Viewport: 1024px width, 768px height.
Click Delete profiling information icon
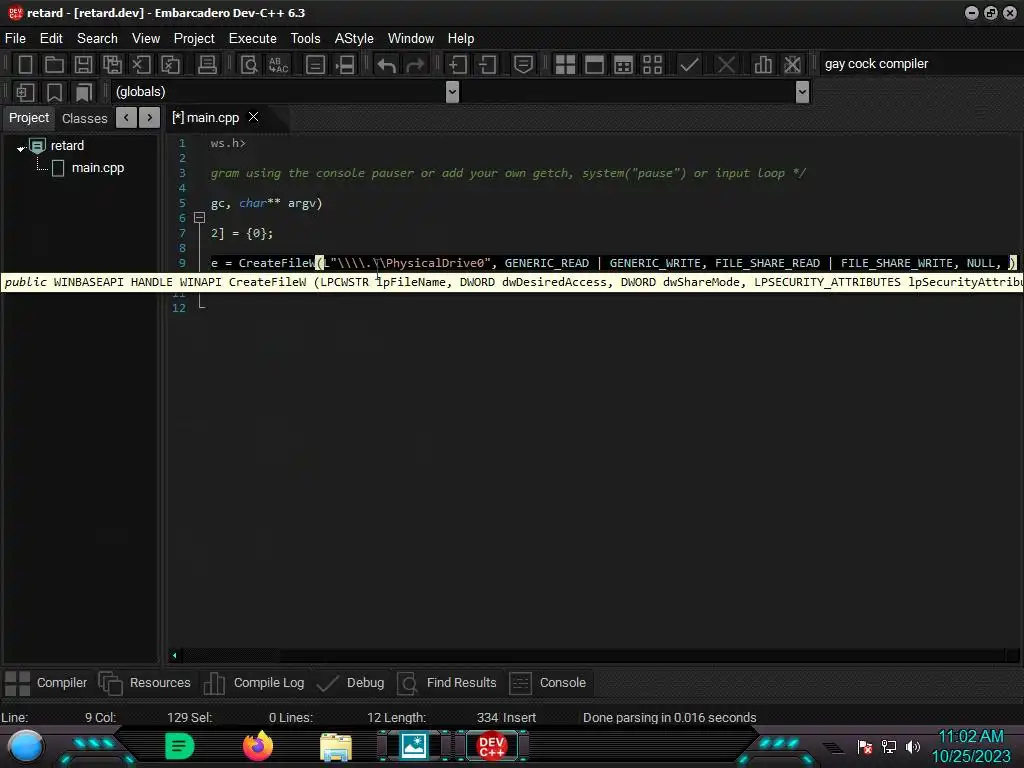coord(792,65)
